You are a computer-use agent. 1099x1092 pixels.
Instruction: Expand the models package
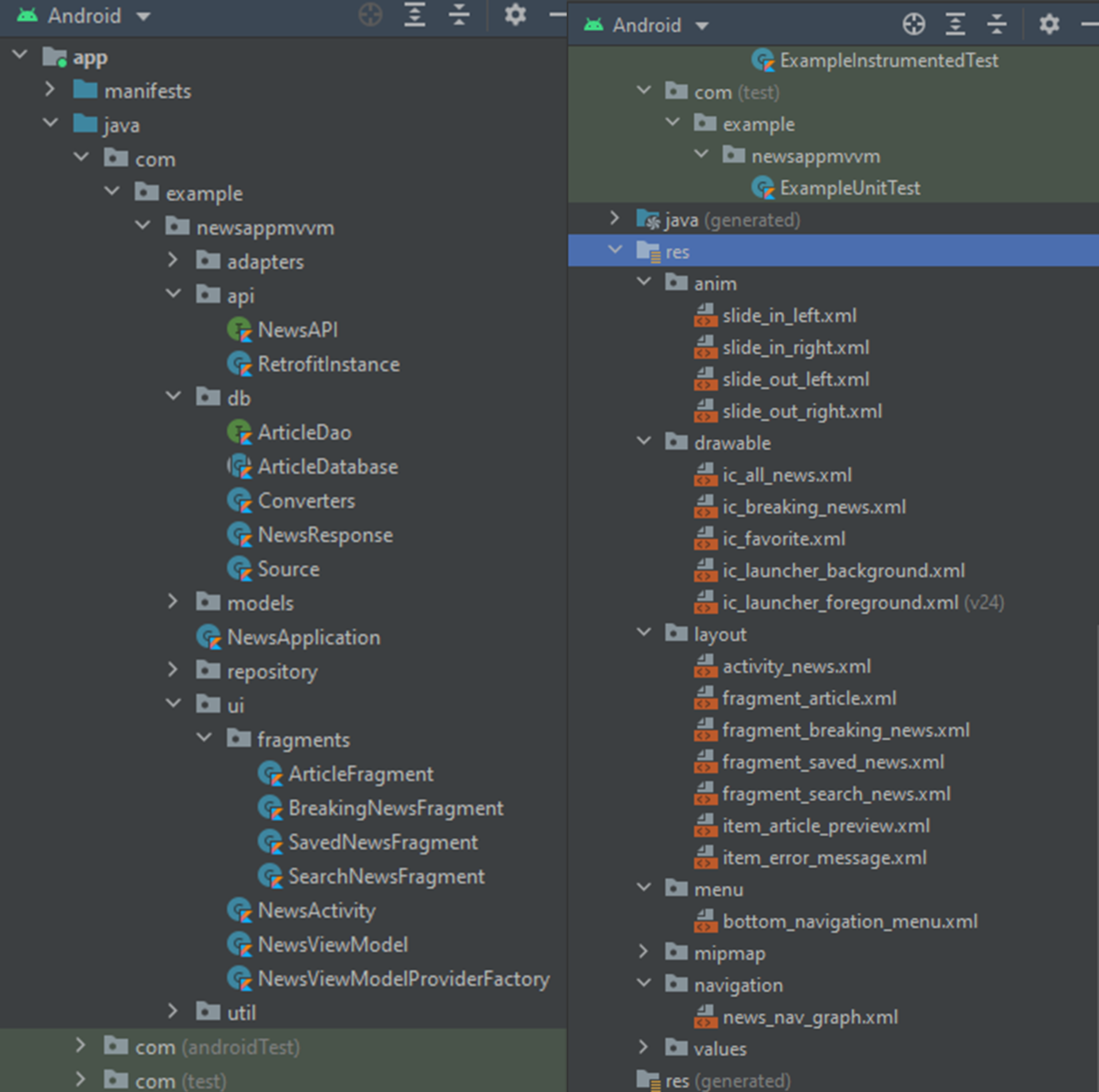173,601
